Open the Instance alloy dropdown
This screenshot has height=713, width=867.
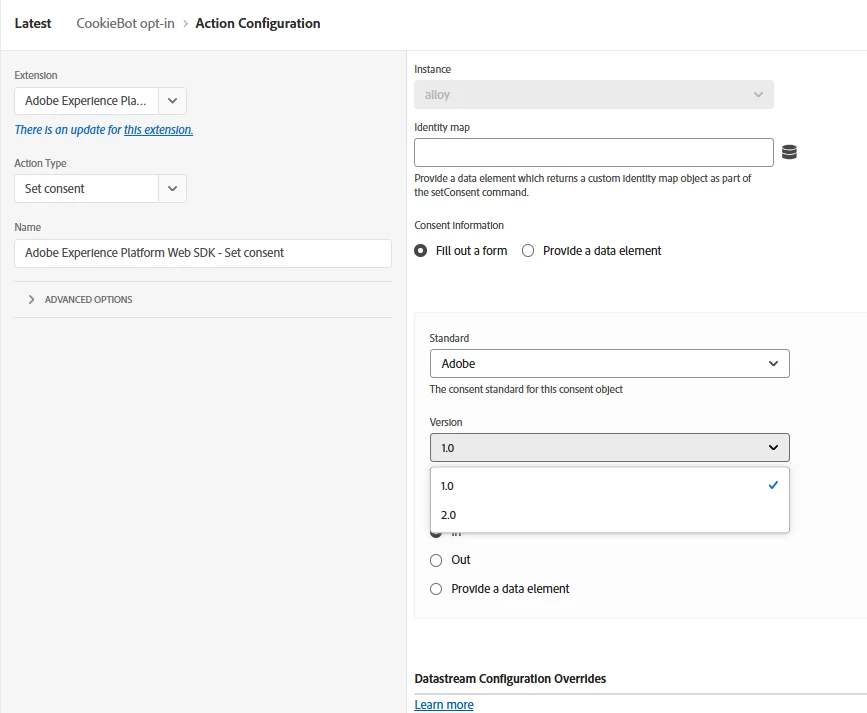[x=594, y=95]
